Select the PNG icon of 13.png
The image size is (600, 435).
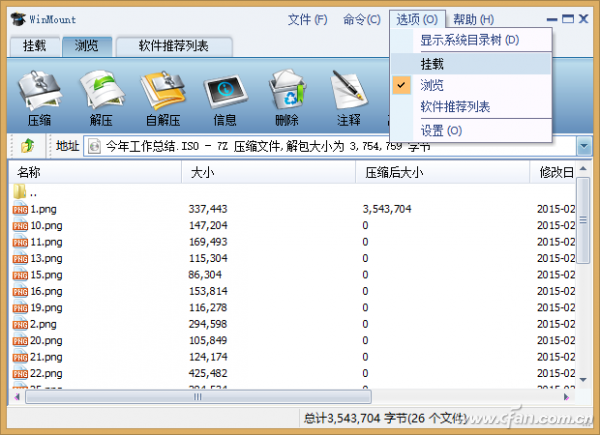click(x=20, y=258)
